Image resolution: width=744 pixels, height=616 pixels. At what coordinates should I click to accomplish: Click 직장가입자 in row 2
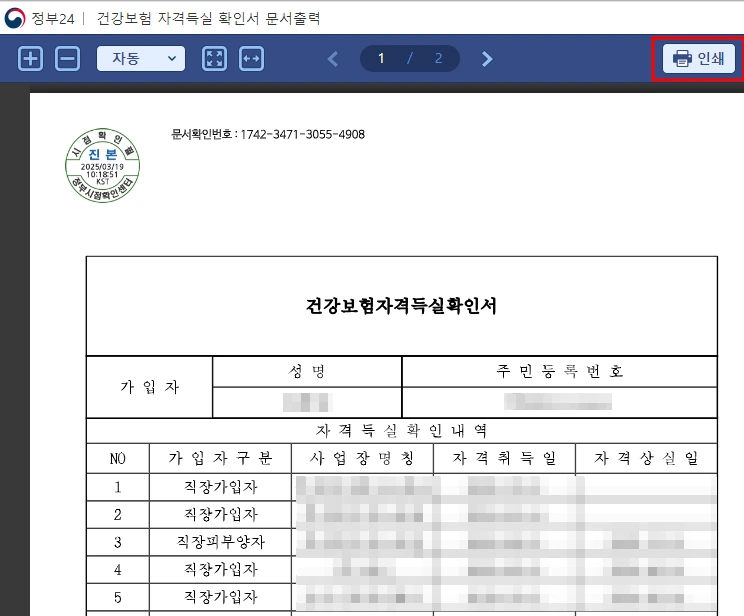221,514
